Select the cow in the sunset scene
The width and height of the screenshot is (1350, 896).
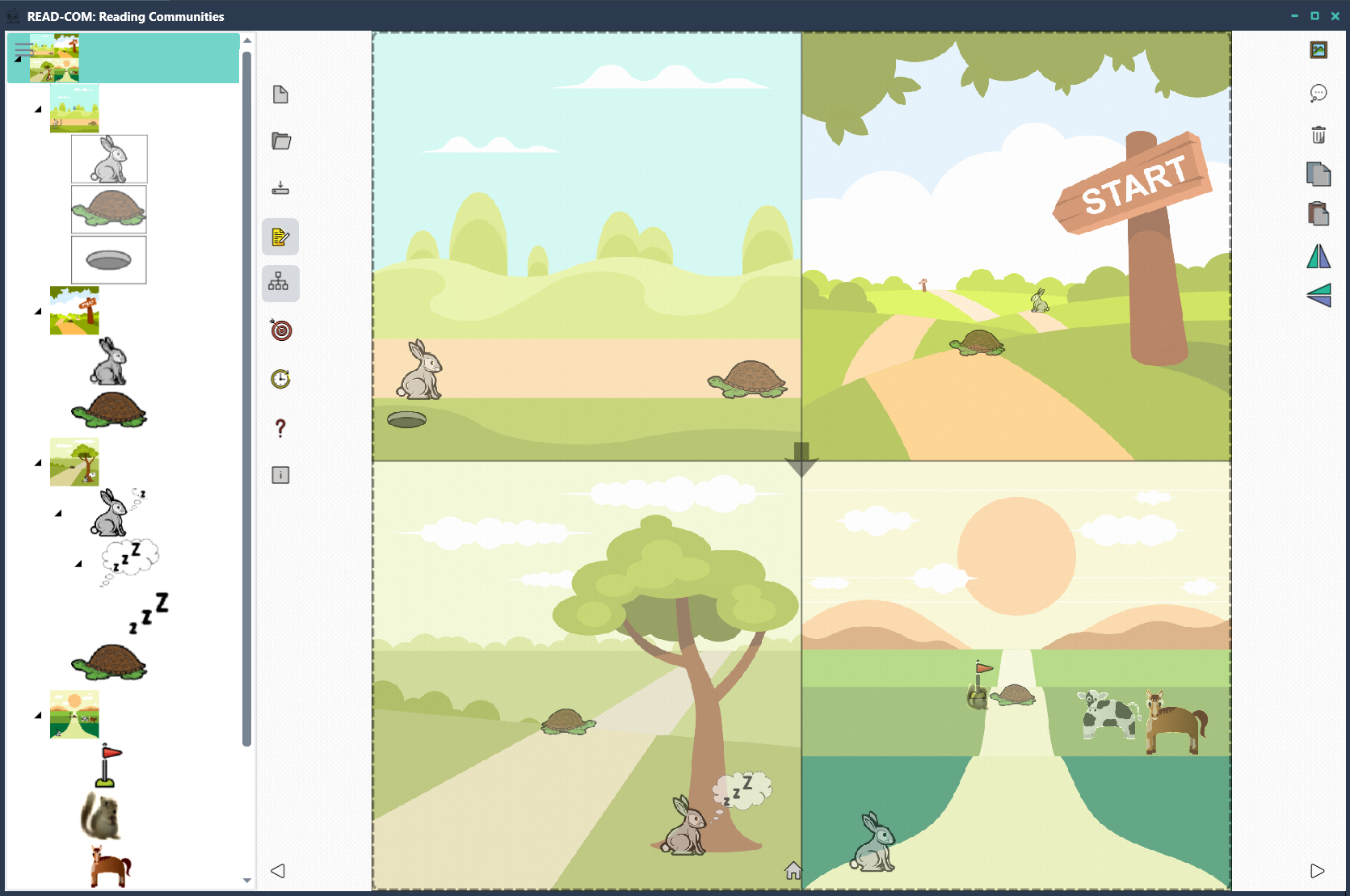pos(1108,714)
